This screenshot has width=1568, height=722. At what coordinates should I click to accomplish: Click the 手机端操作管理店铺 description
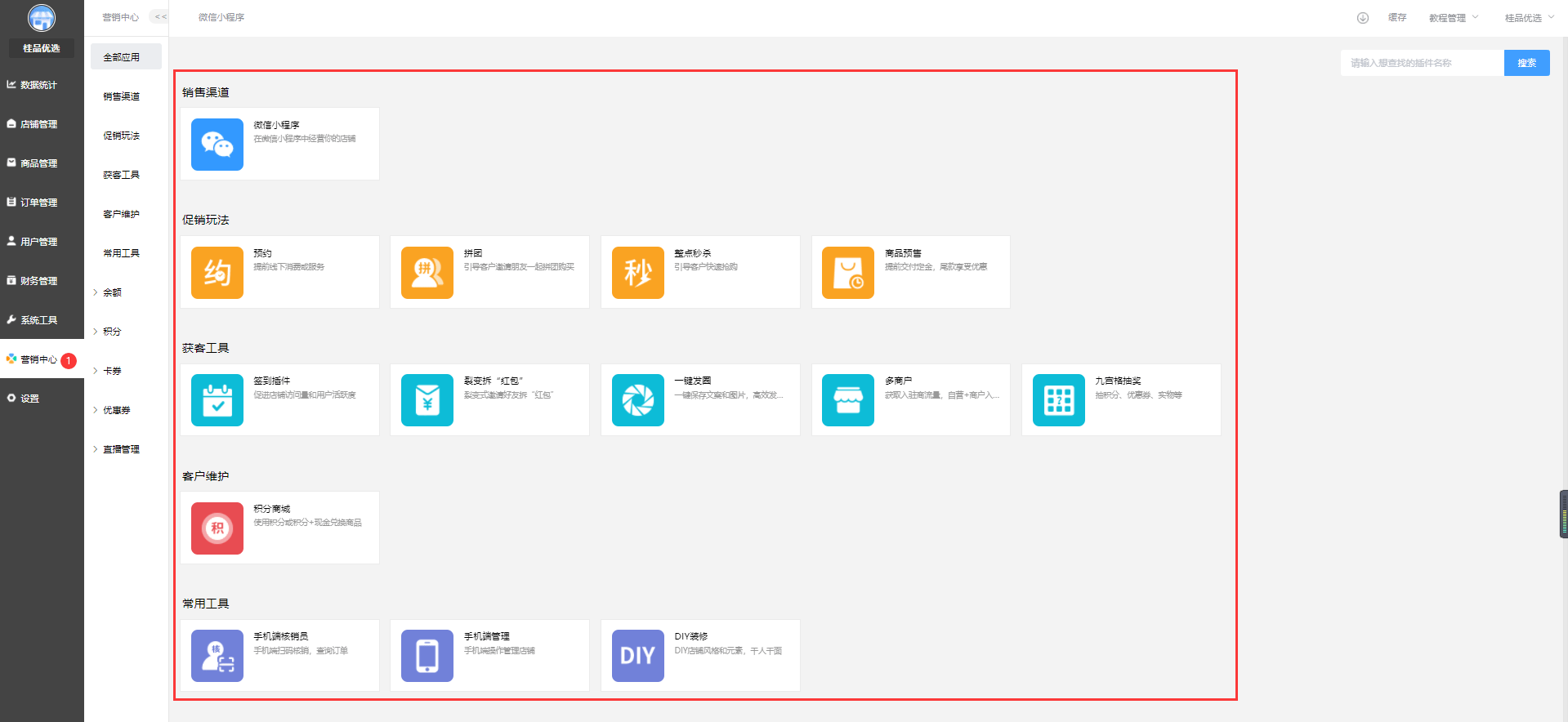tap(499, 651)
